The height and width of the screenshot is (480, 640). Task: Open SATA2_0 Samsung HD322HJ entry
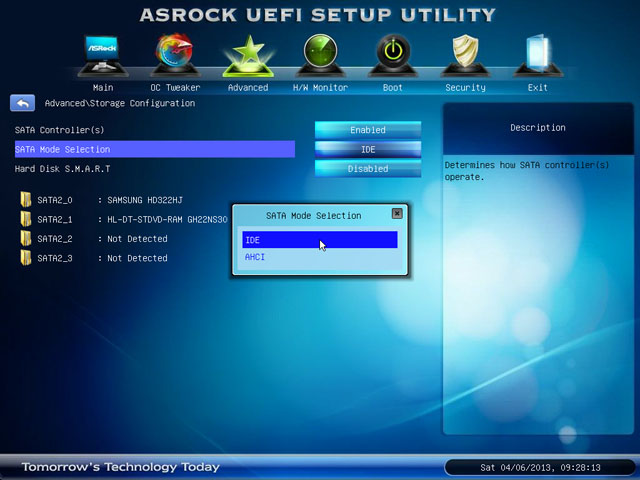pos(110,200)
